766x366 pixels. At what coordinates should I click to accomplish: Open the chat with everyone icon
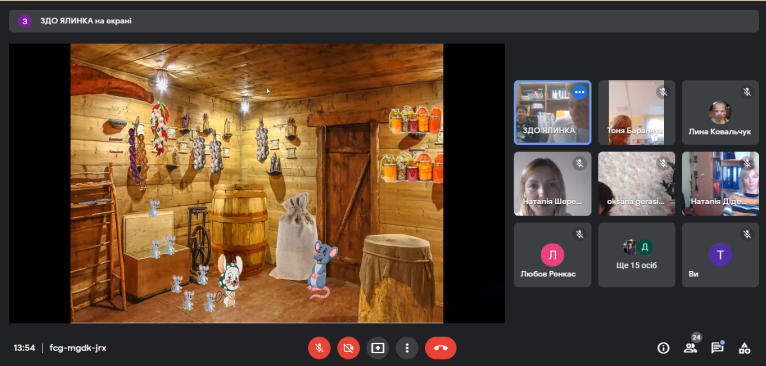(717, 348)
